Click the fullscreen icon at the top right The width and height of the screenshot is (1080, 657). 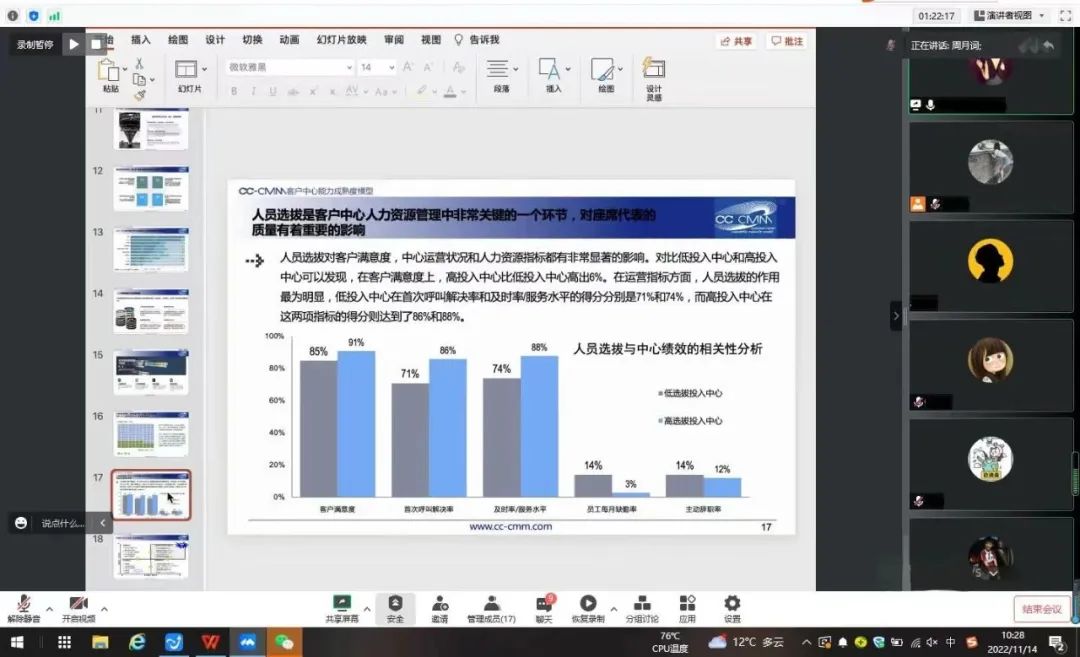point(1065,15)
